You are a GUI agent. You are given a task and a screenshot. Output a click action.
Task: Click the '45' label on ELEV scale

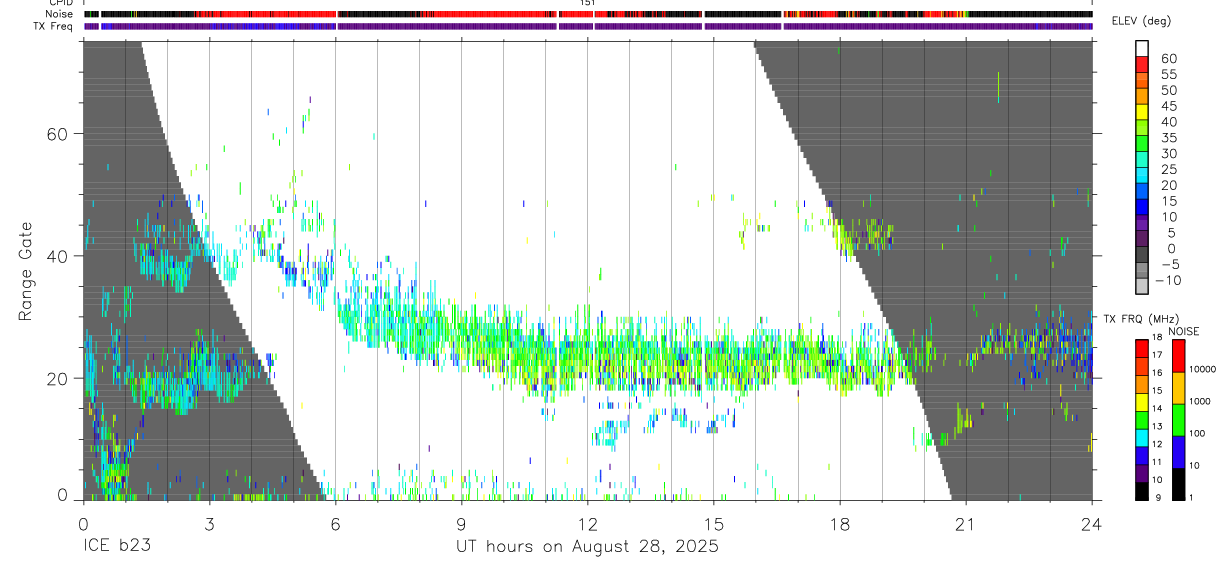coord(1169,106)
